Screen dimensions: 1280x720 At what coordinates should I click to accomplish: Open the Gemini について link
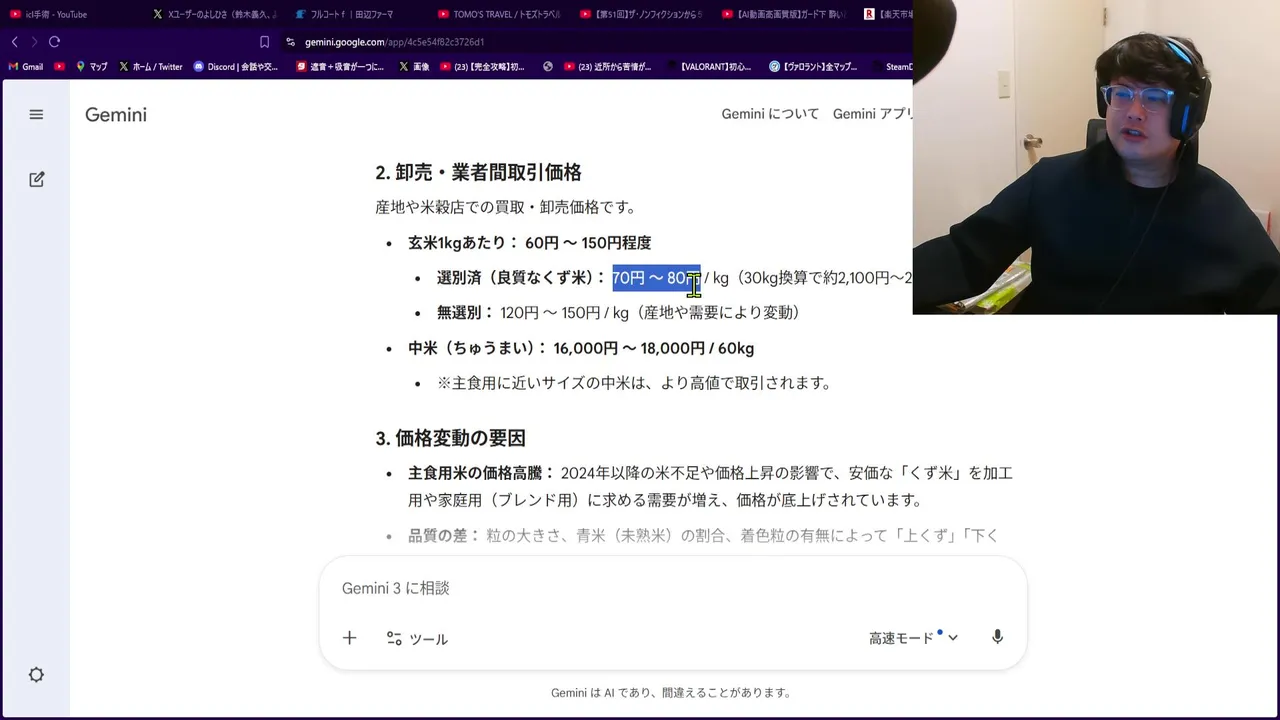point(770,114)
